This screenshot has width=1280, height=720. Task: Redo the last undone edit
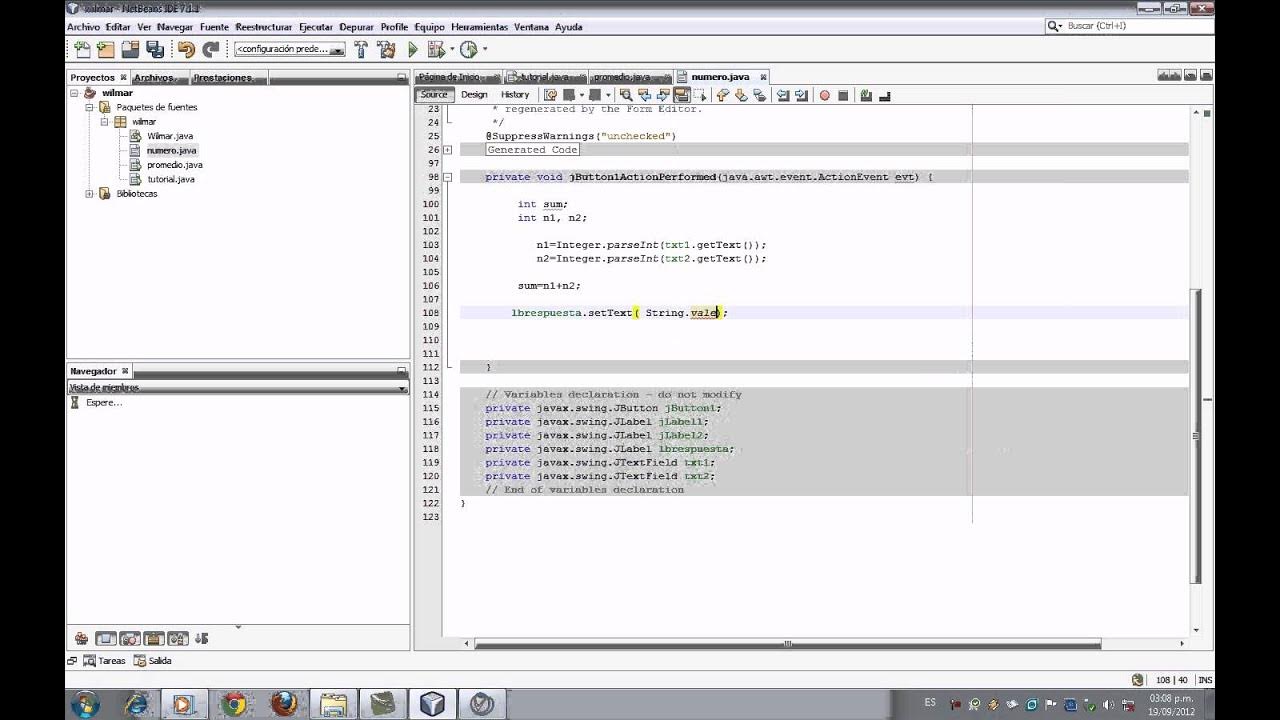210,49
